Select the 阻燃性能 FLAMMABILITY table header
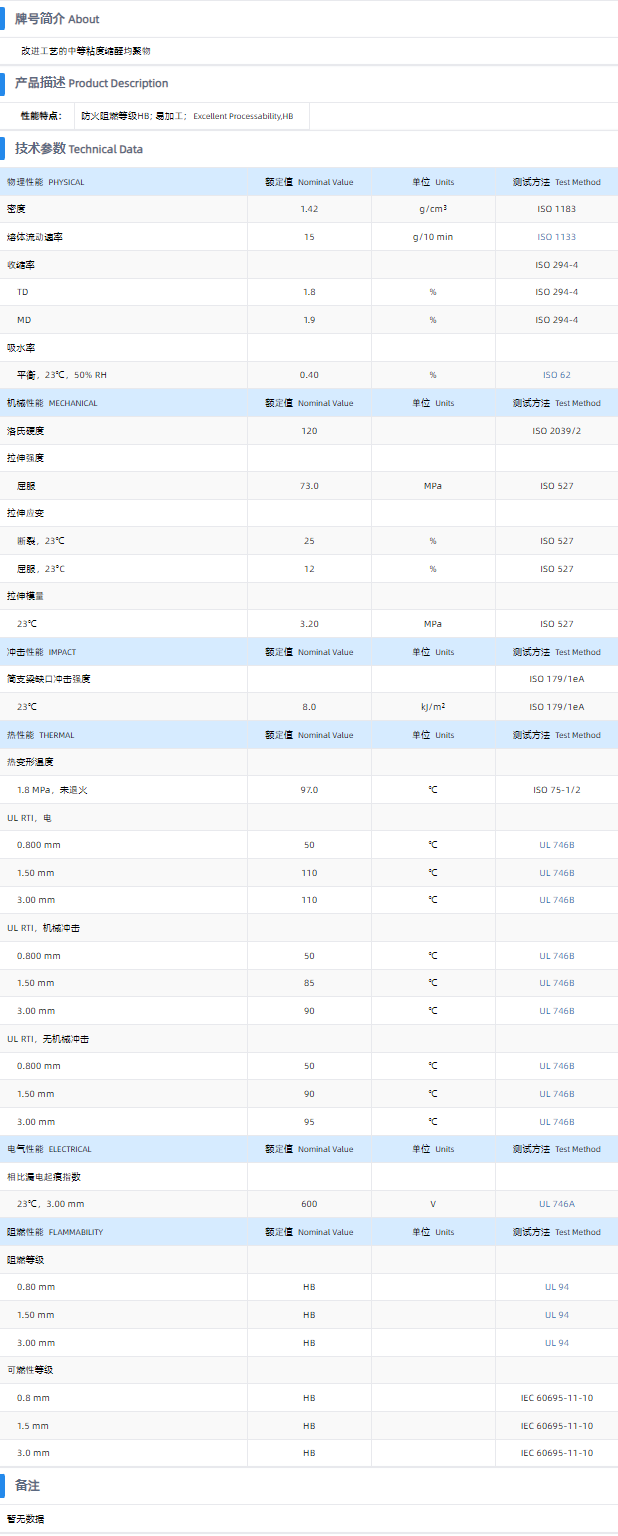 [x=55, y=1232]
